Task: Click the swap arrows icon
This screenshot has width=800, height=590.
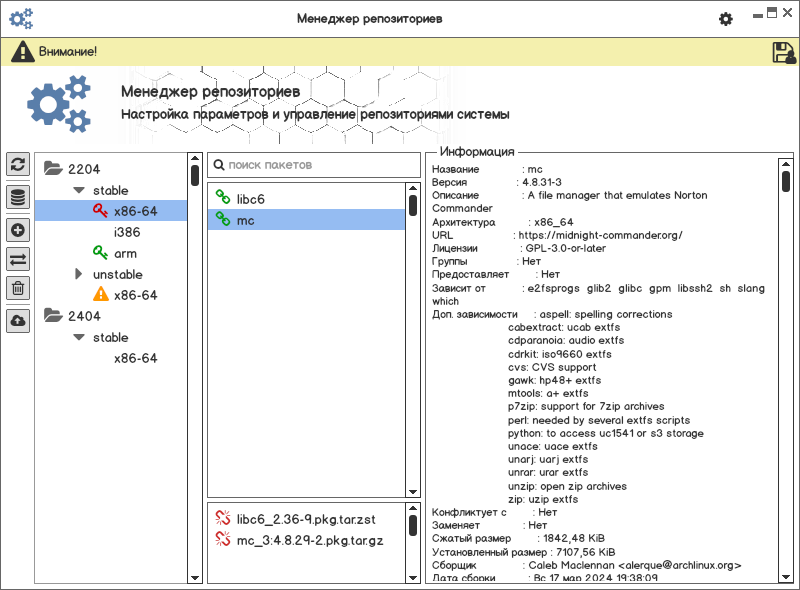Action: click(18, 260)
